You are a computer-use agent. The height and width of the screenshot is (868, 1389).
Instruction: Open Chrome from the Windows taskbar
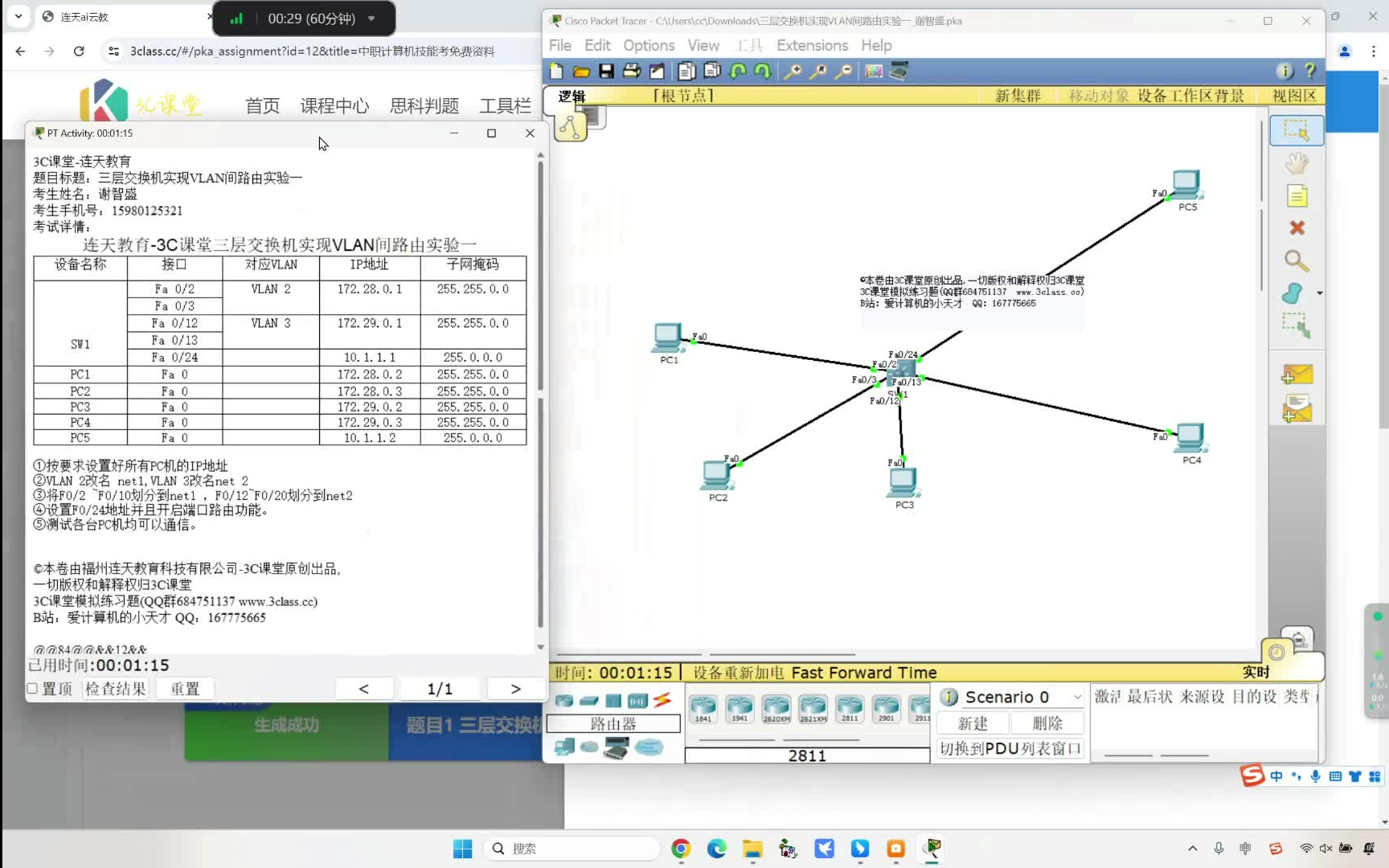tap(681, 848)
